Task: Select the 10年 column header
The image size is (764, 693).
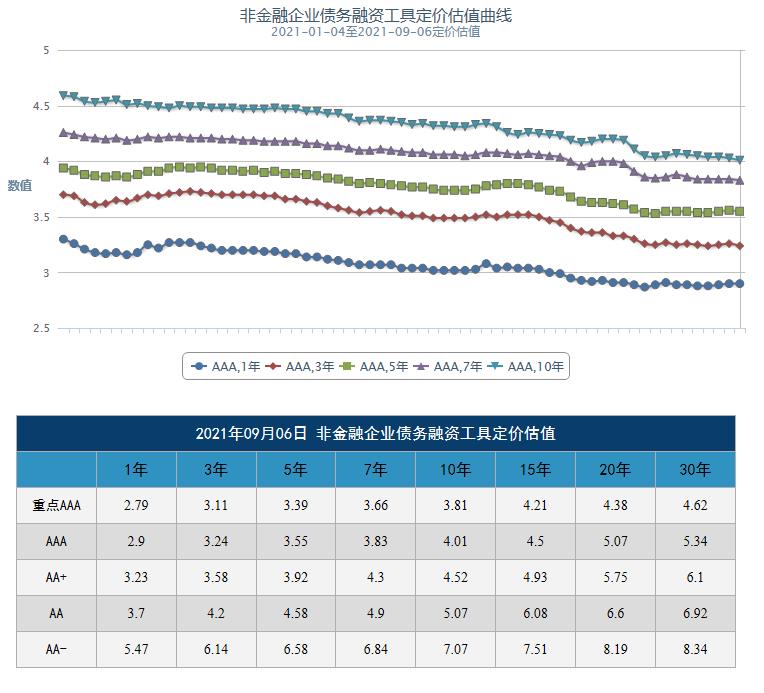Action: pos(455,469)
